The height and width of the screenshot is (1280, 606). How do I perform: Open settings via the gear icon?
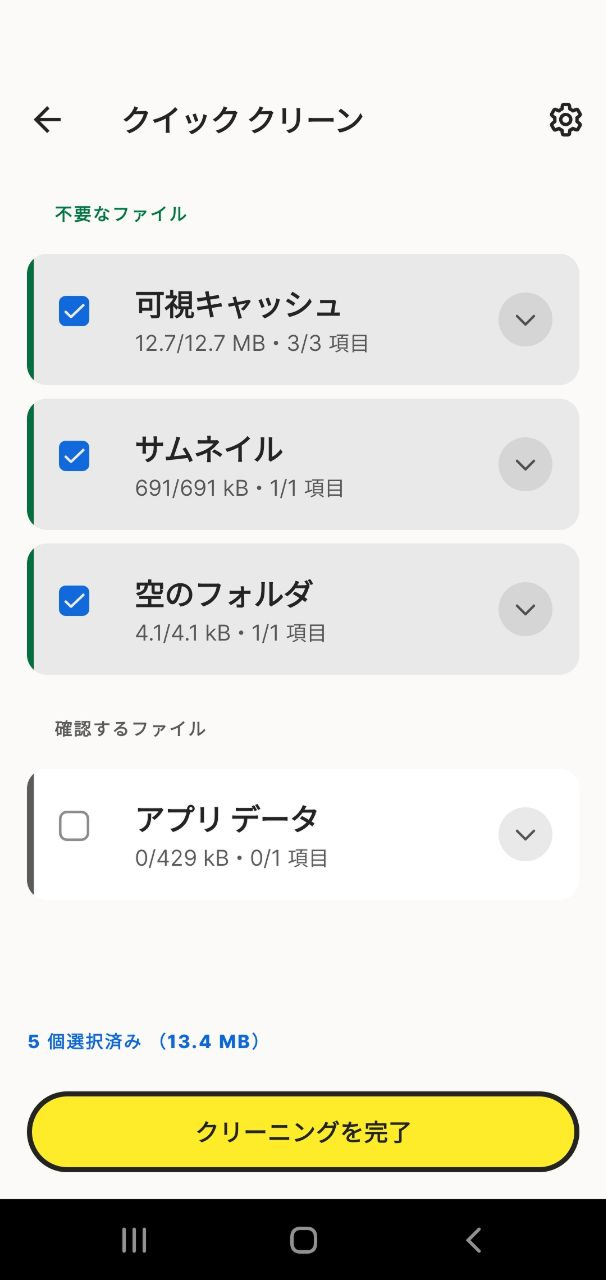(565, 120)
